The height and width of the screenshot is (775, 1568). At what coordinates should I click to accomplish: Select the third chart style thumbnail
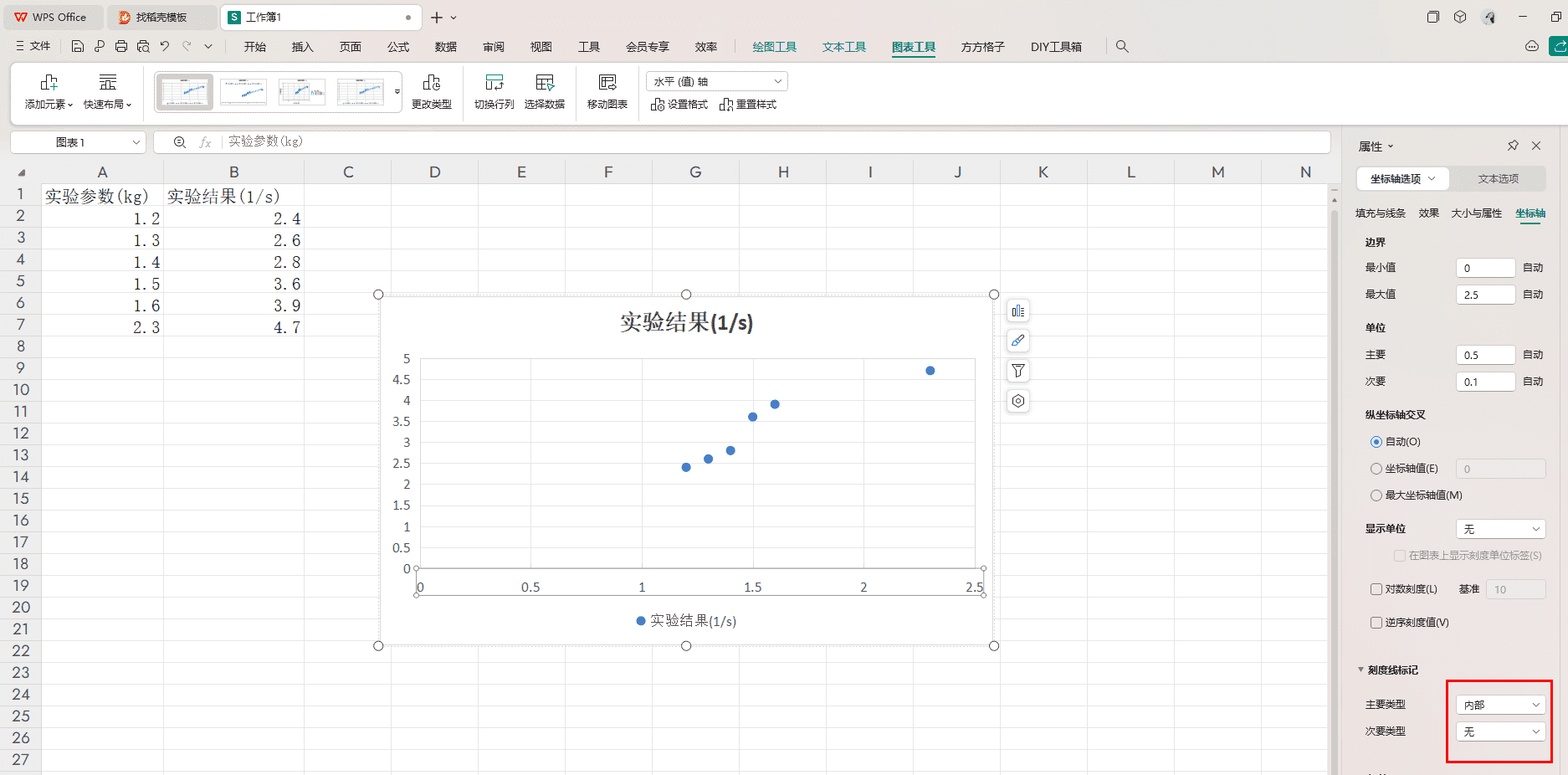pyautogui.click(x=302, y=91)
